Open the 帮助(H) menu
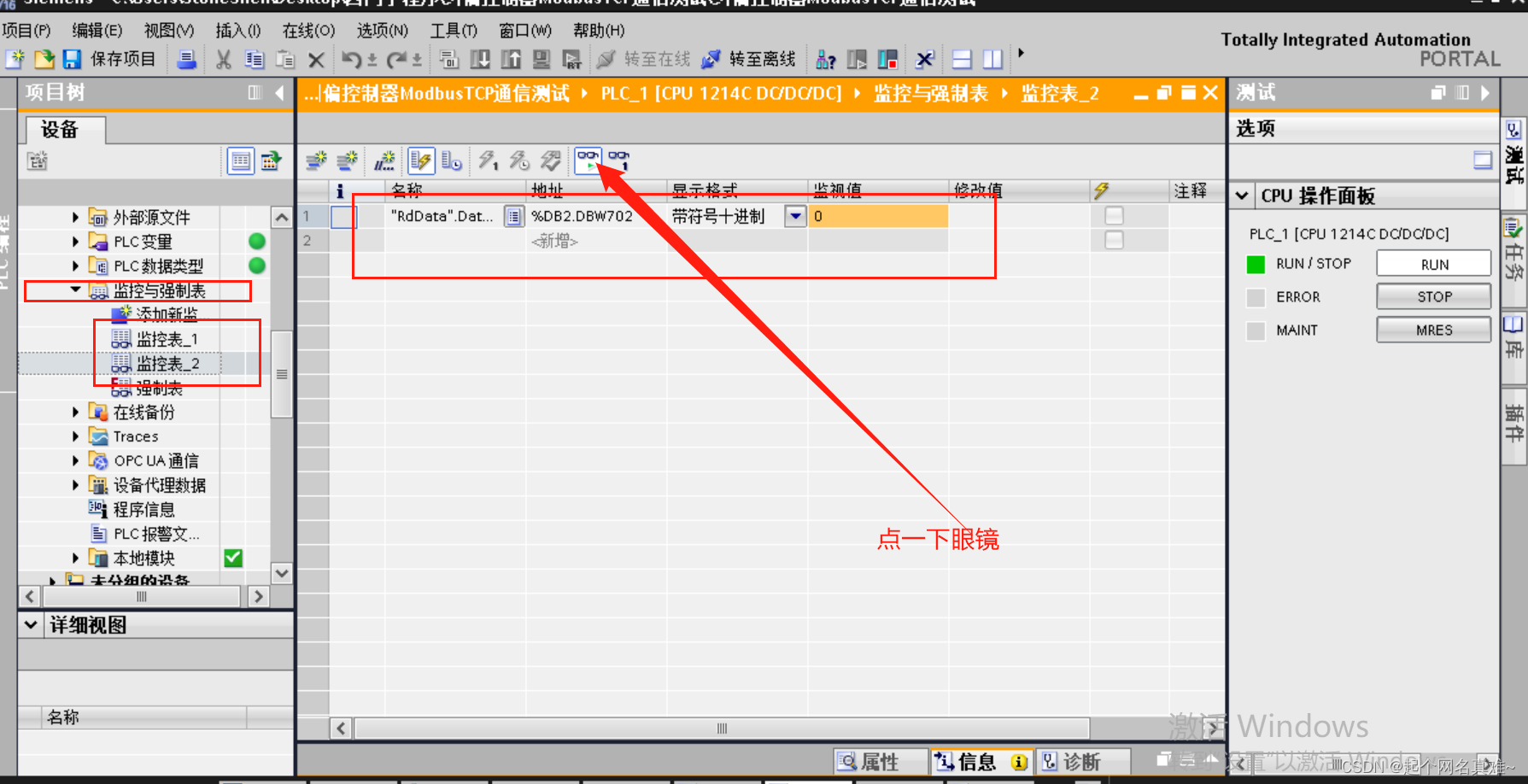 599,31
